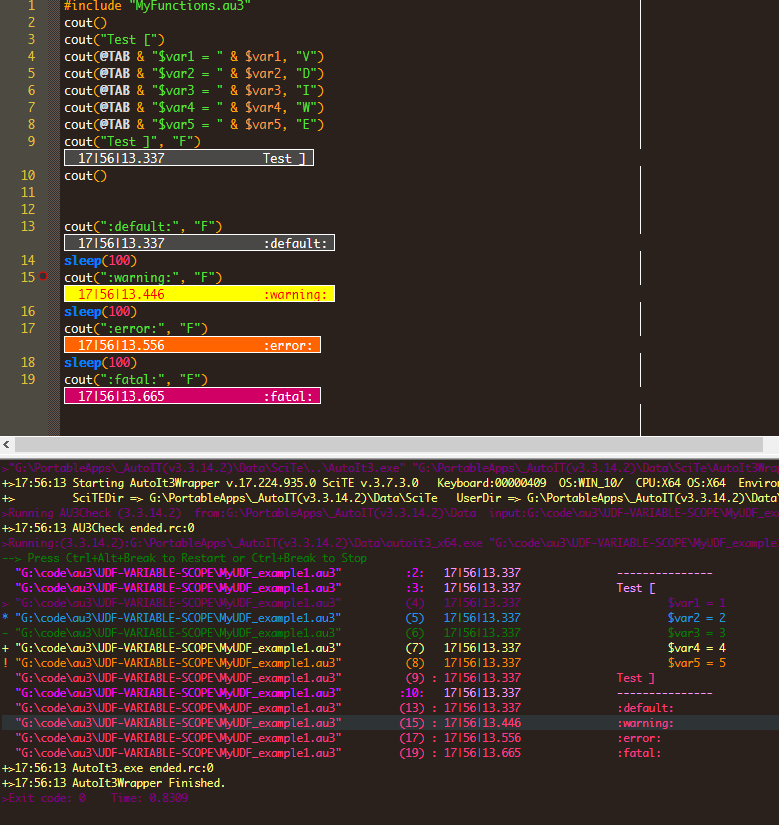Place cursor on the $var2 cout line
This screenshot has width=779, height=825.
pos(194,73)
